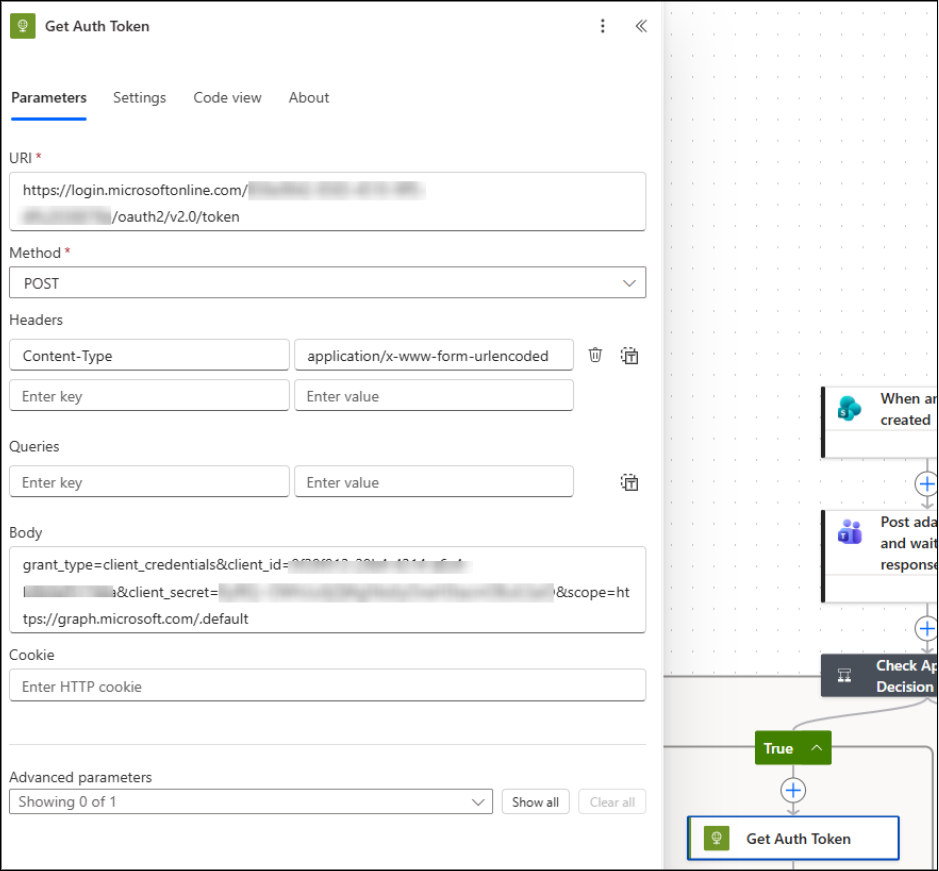Click the Clear all button
The width and height of the screenshot is (939, 871).
(x=611, y=802)
